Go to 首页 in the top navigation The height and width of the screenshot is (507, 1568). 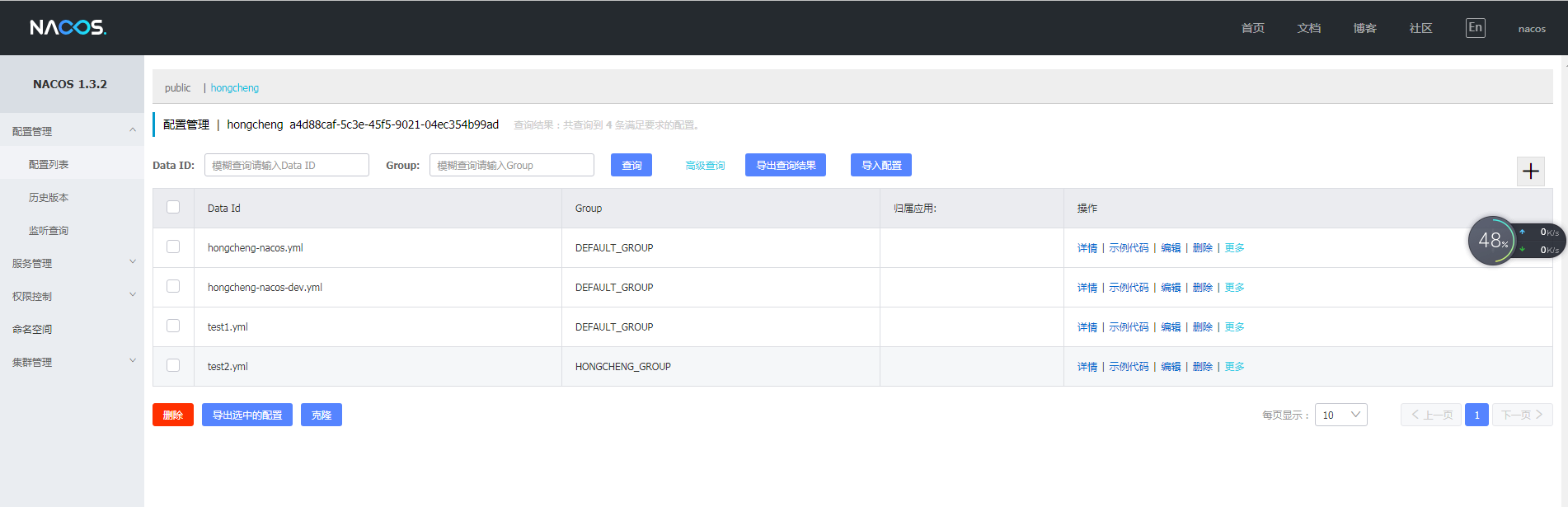click(1252, 28)
